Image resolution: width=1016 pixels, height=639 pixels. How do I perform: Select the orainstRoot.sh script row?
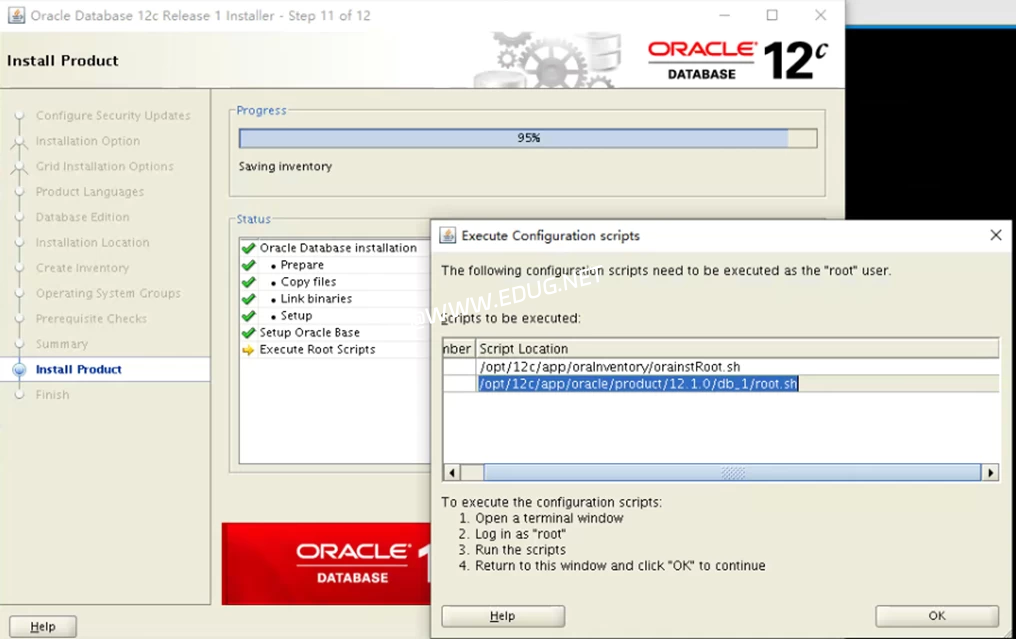(721, 367)
